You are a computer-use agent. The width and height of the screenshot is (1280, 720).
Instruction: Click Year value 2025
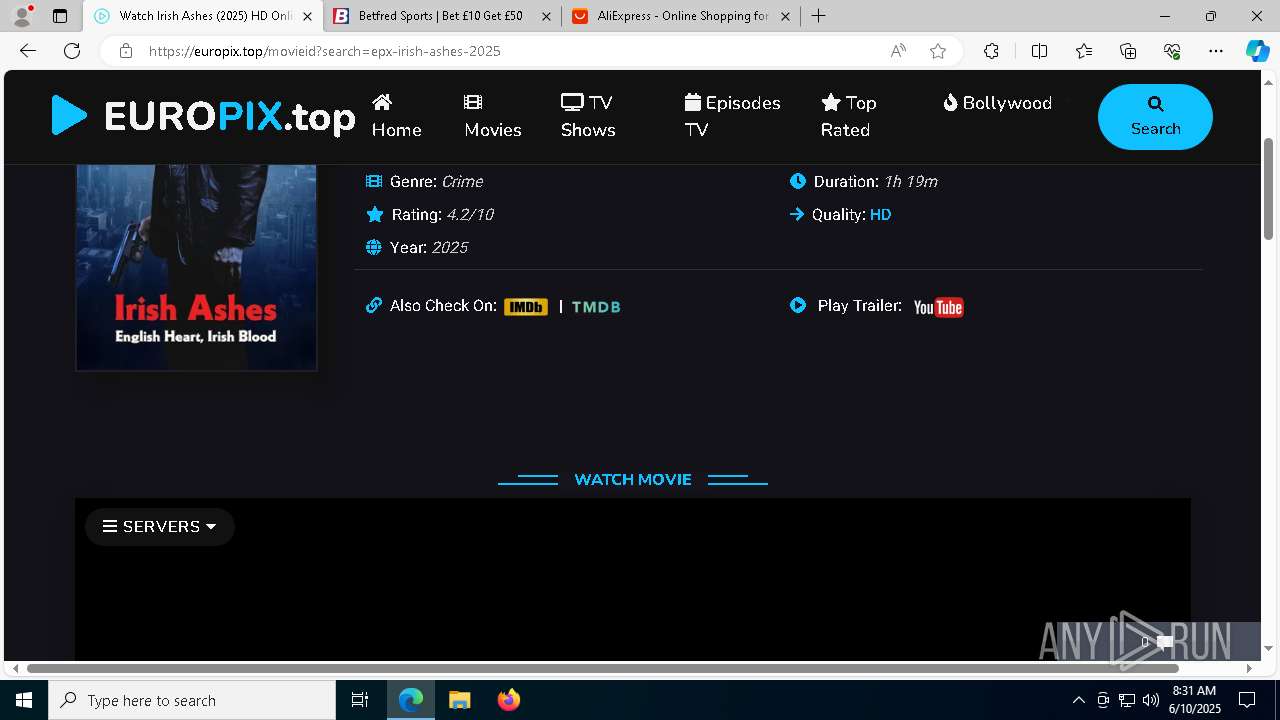tap(450, 247)
